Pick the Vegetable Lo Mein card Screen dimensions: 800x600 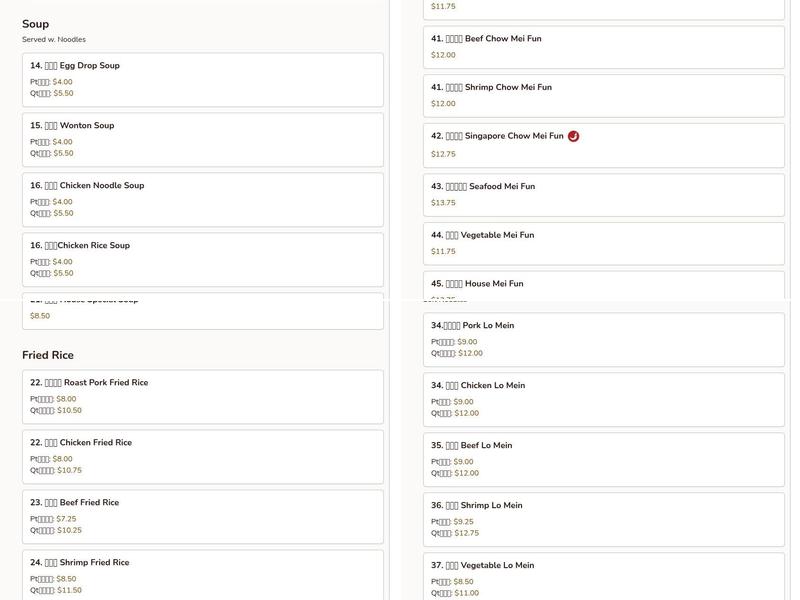[603, 577]
